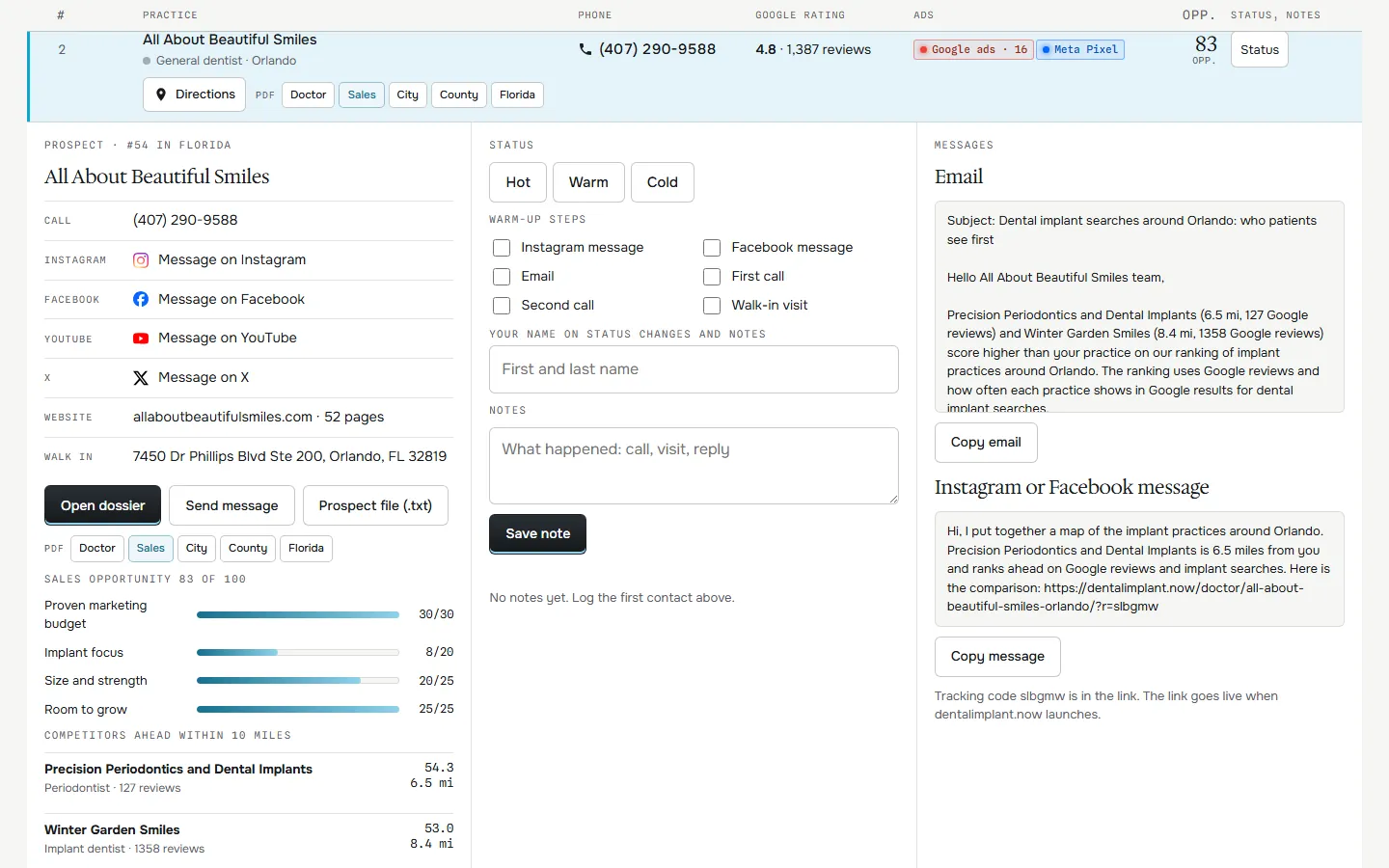1389x868 pixels.
Task: Open Message on Instagram link
Action: (x=231, y=260)
